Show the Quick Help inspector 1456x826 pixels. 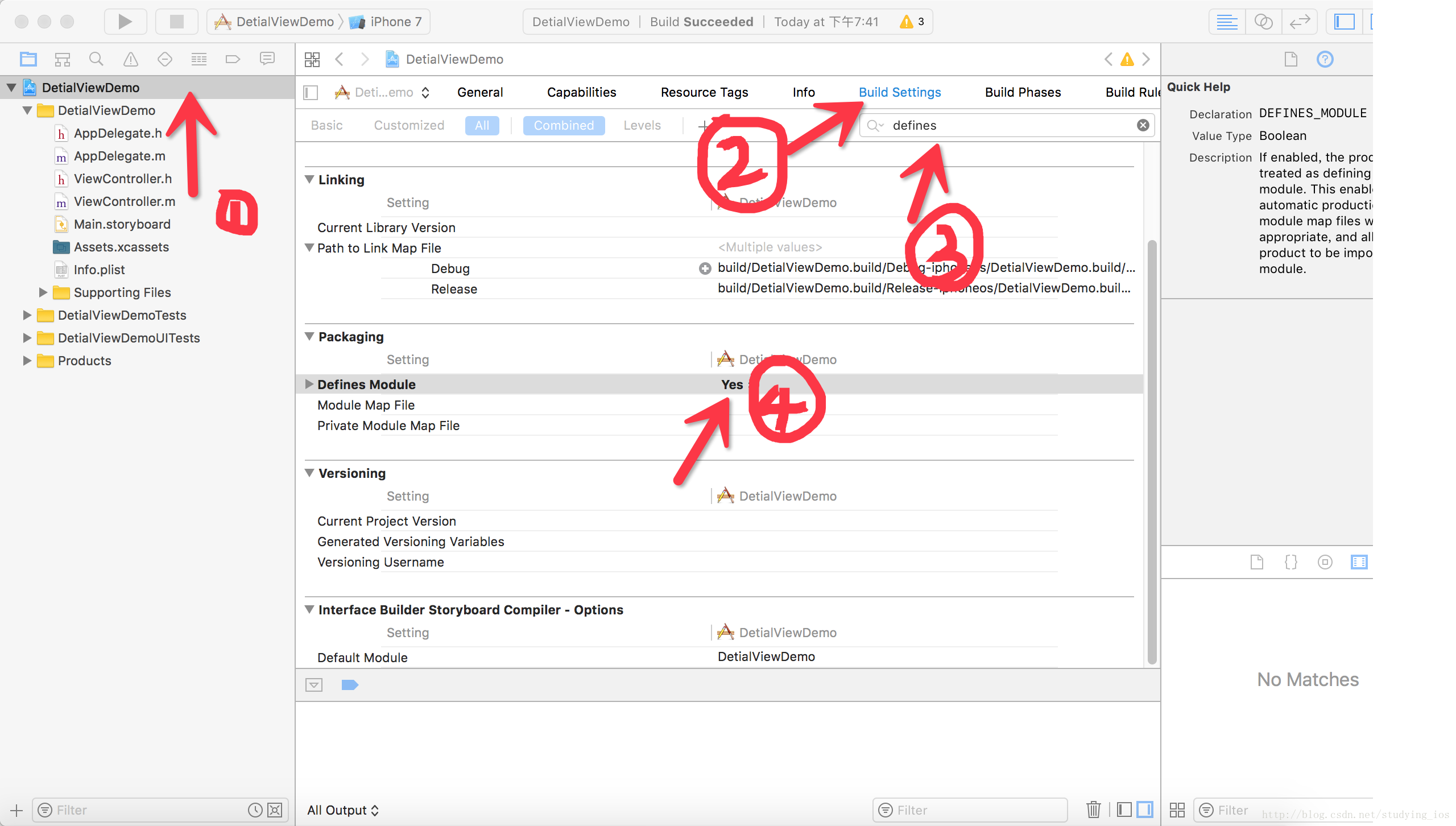tap(1325, 59)
